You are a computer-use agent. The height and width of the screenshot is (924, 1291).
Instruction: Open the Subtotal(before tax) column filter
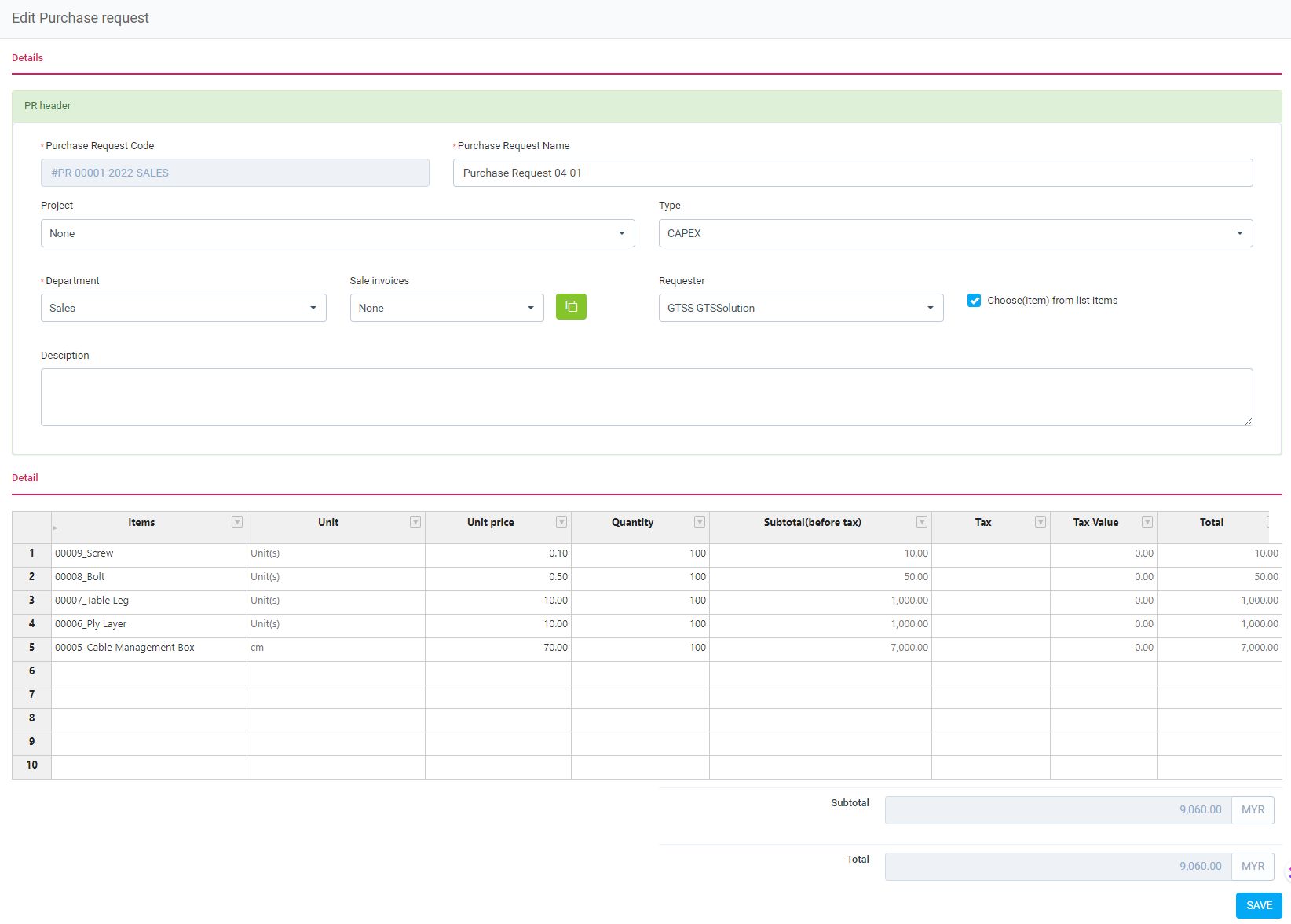point(921,521)
